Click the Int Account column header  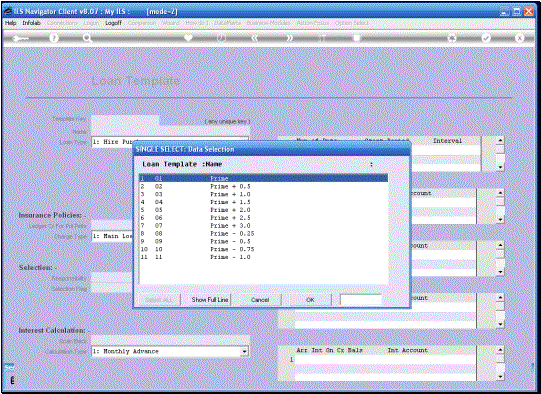[x=407, y=350]
